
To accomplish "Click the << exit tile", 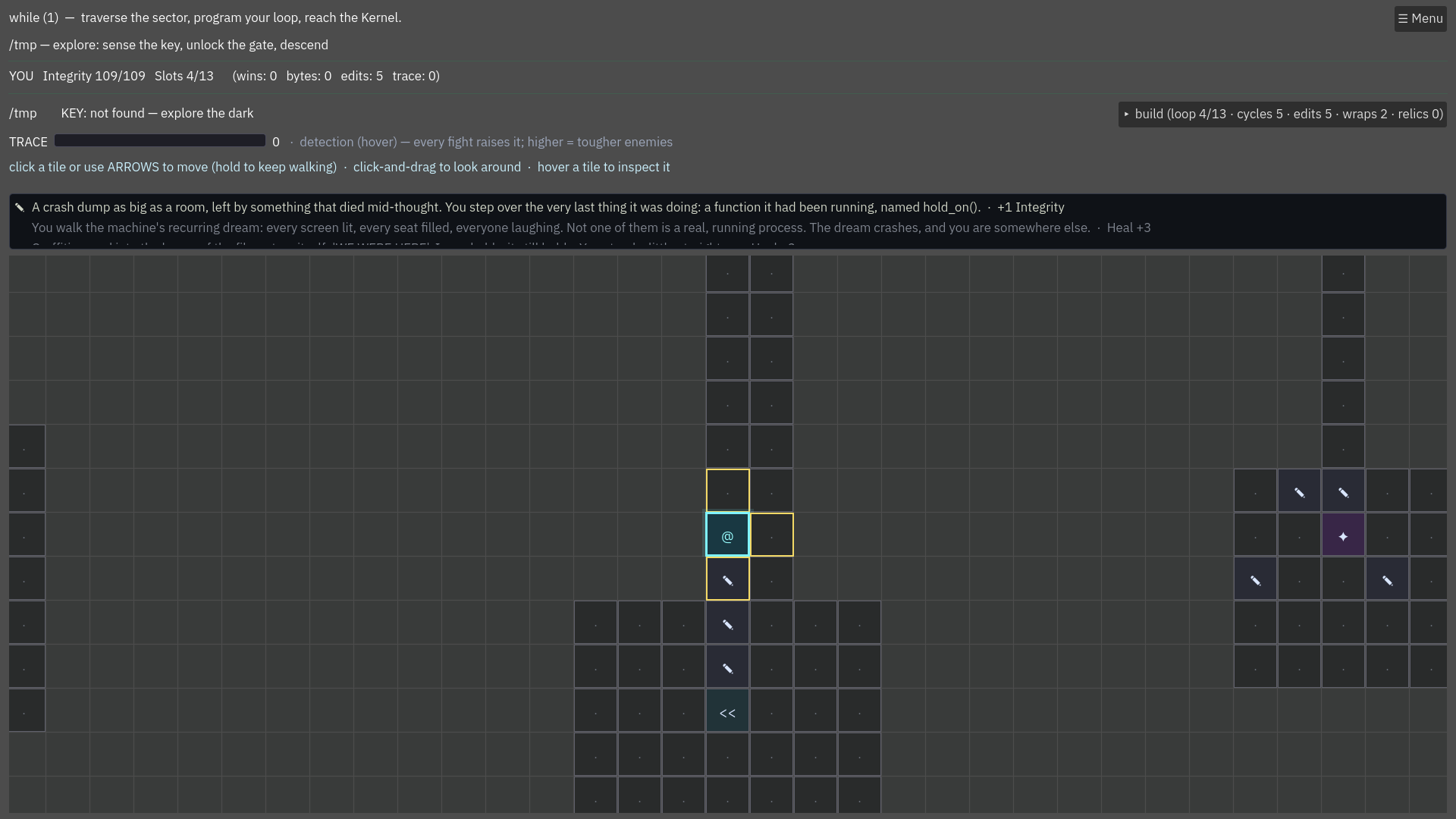I will pyautogui.click(x=727, y=711).
